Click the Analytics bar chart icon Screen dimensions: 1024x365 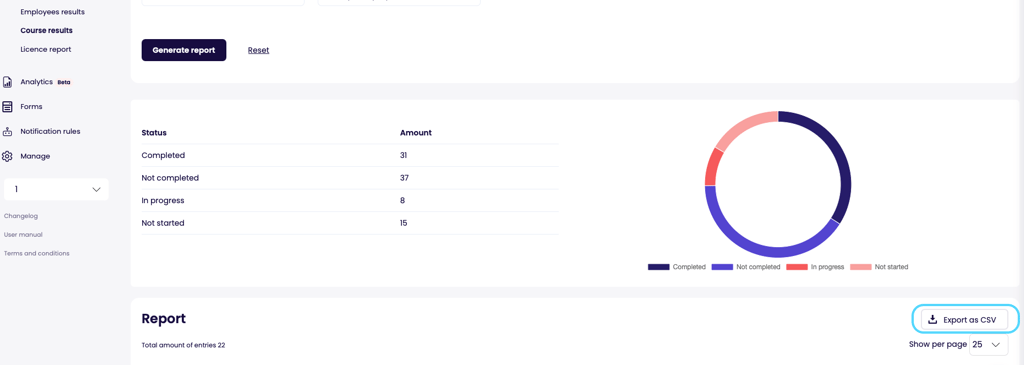pos(8,82)
